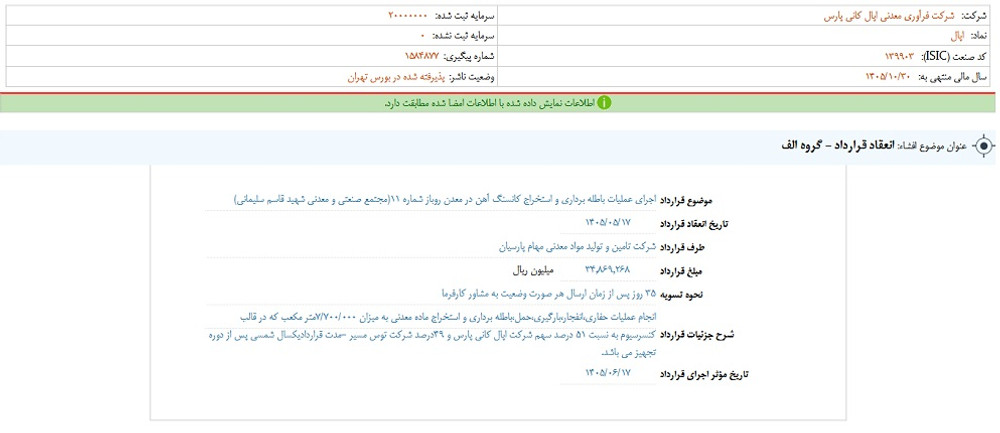Click the کد صنعت (ISIC) label
The image size is (1000, 433).
pos(953,56)
